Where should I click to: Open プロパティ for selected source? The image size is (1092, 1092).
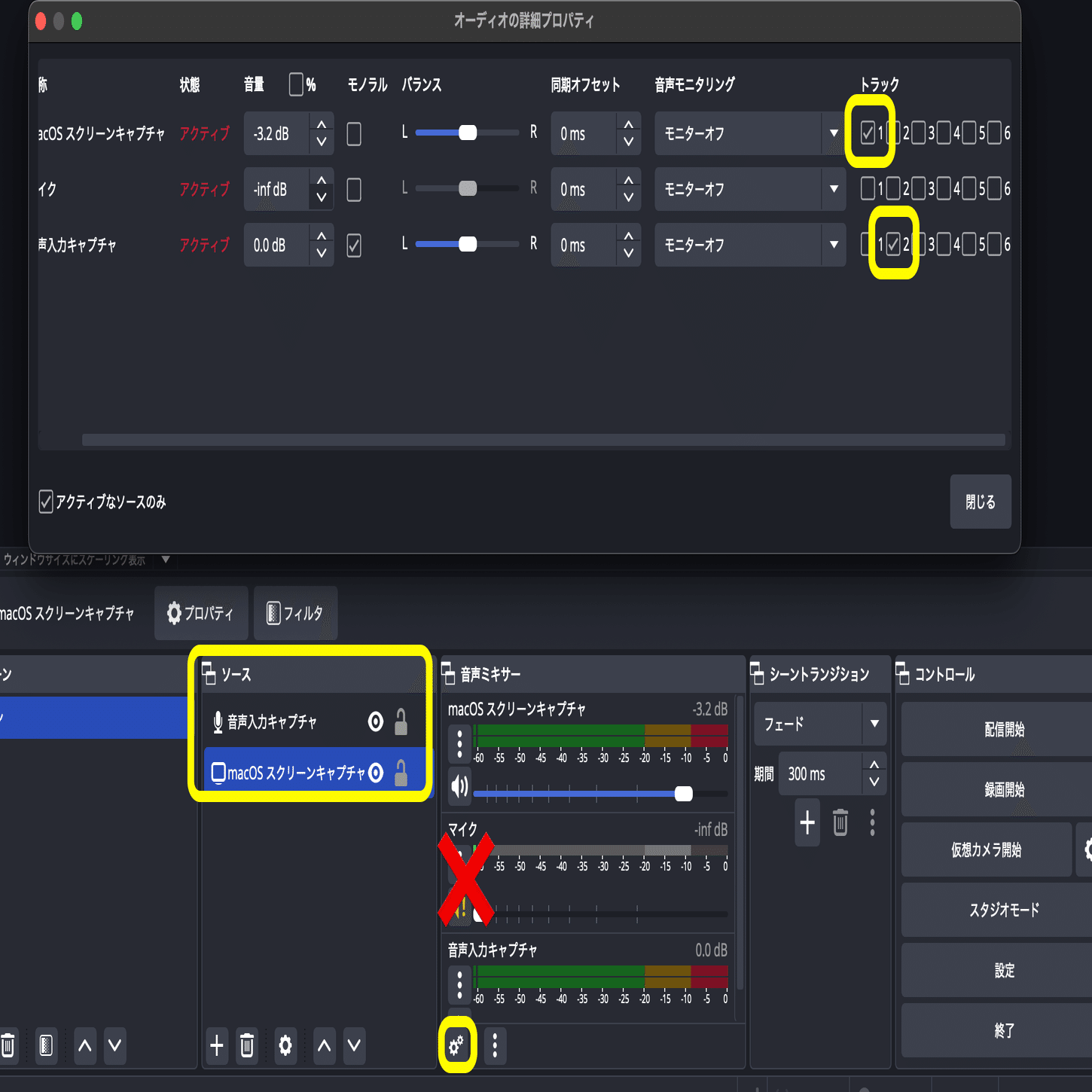(201, 613)
